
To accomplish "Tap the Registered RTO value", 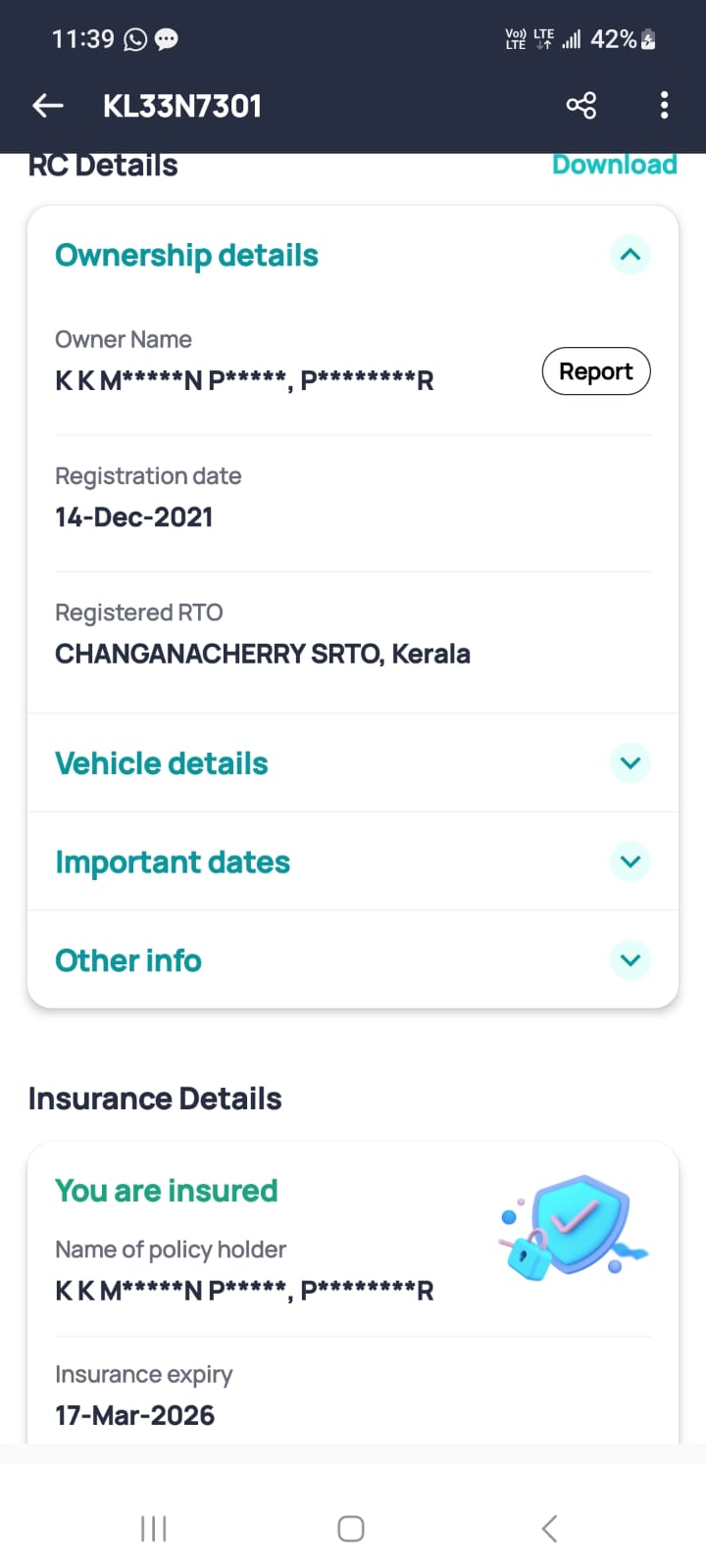I will point(262,654).
